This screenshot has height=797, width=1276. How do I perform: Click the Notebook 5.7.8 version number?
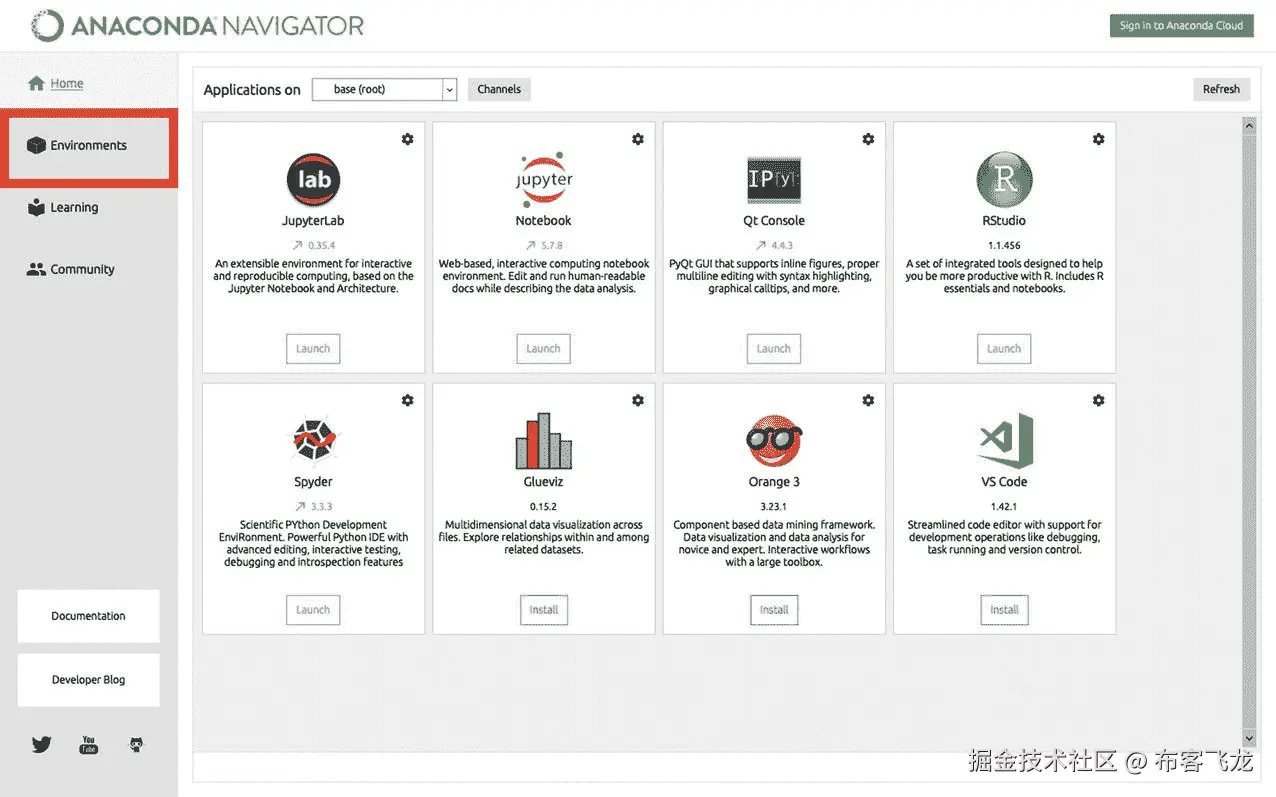(x=552, y=245)
